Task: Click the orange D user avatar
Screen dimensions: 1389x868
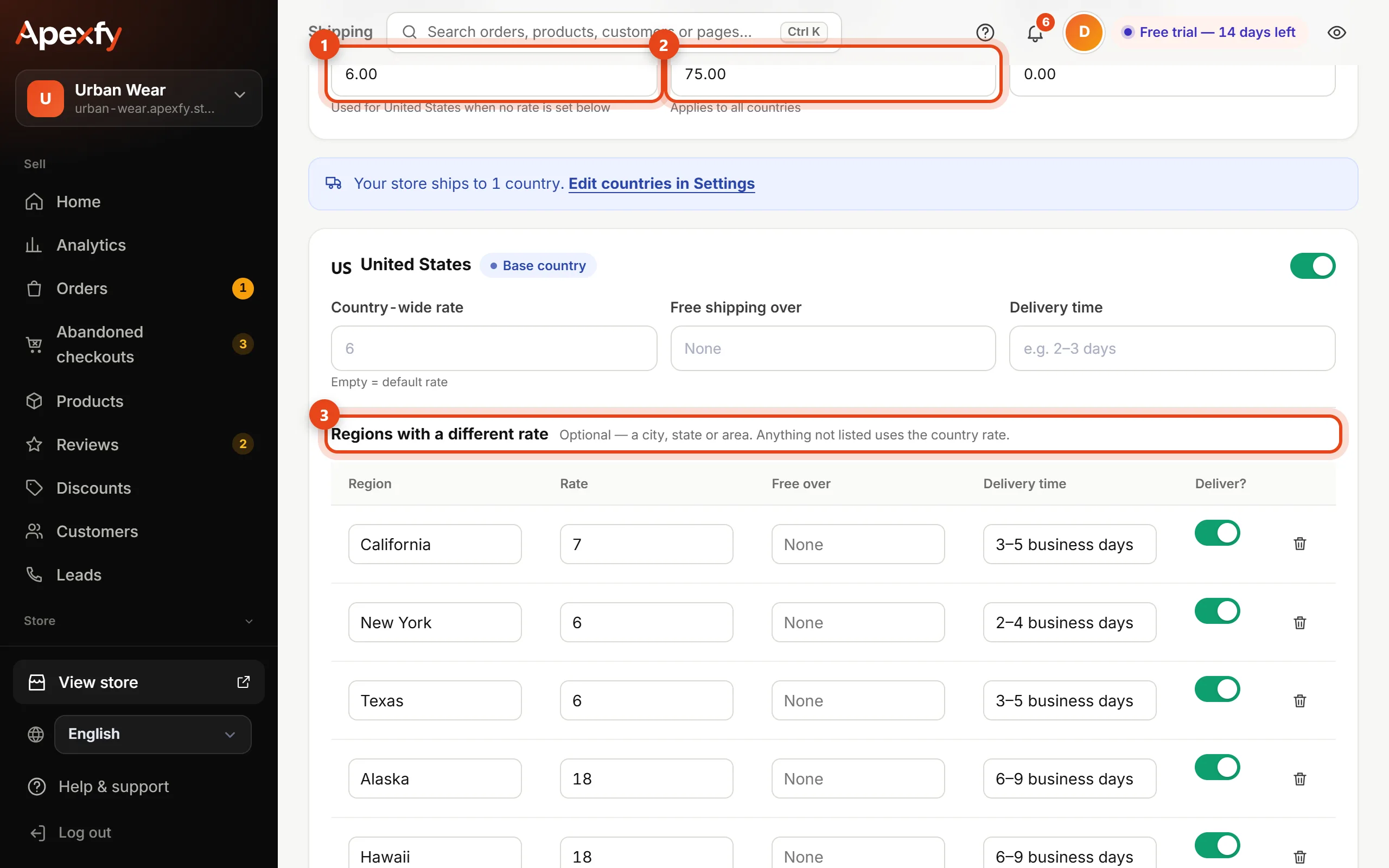Action: click(x=1084, y=32)
